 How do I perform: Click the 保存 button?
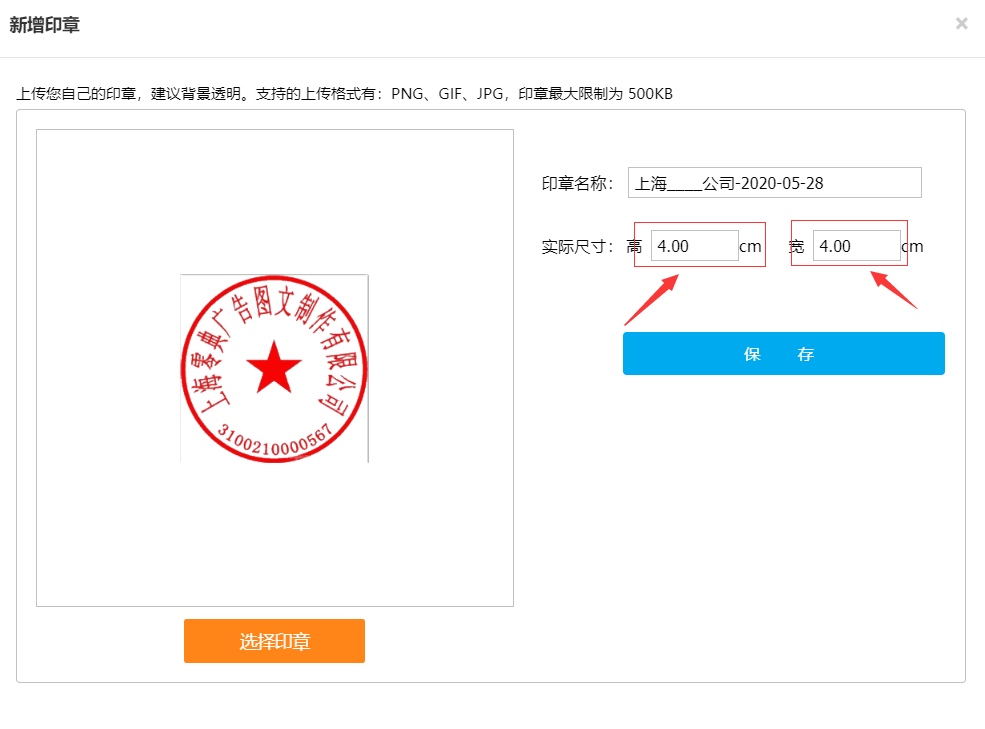(x=783, y=354)
